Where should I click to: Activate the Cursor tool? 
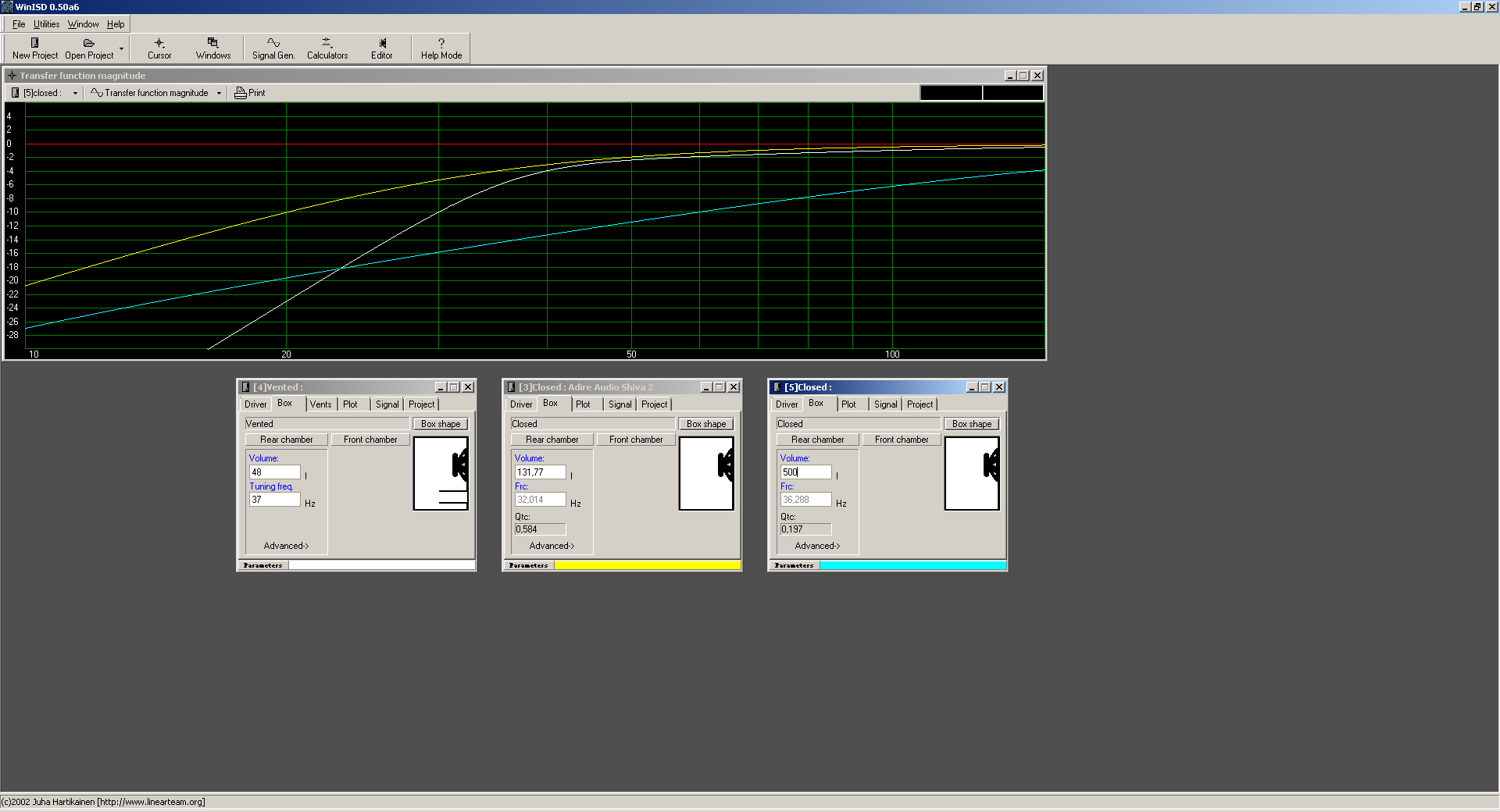click(159, 44)
